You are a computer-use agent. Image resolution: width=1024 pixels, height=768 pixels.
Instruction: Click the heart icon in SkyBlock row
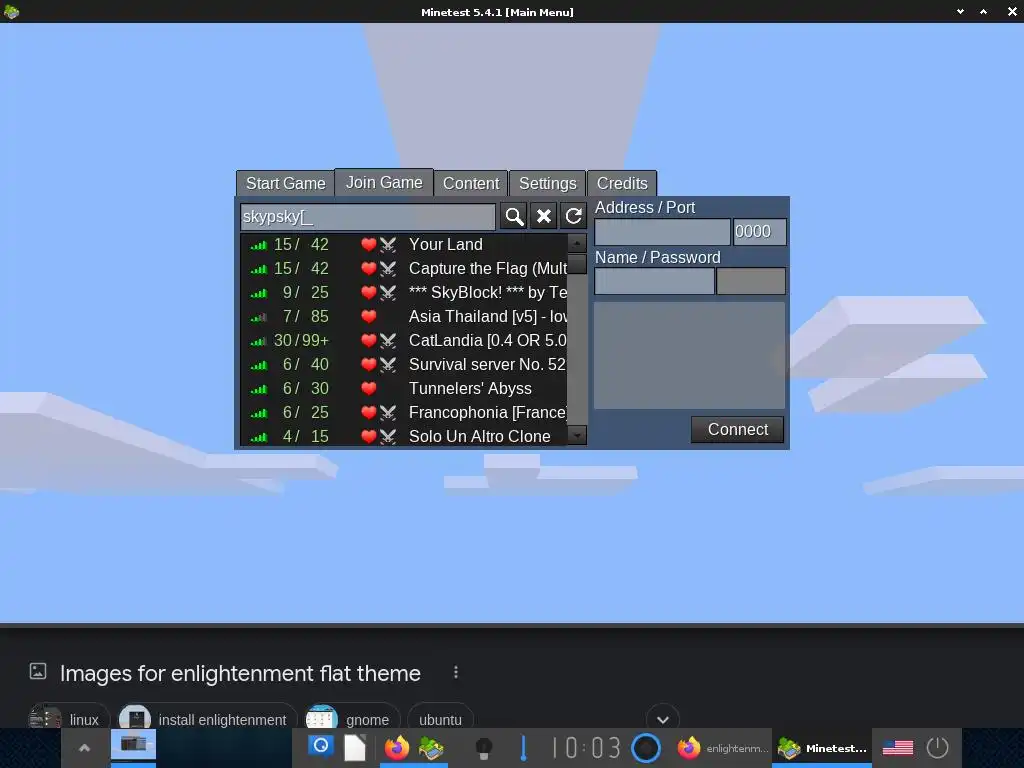(x=368, y=293)
